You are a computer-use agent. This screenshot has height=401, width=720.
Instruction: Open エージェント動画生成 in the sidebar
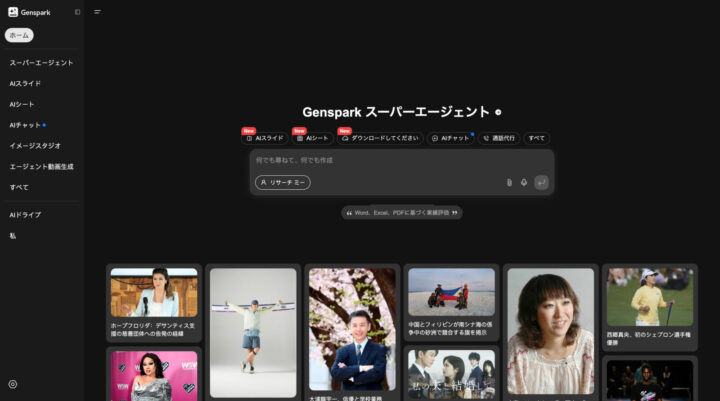point(41,166)
